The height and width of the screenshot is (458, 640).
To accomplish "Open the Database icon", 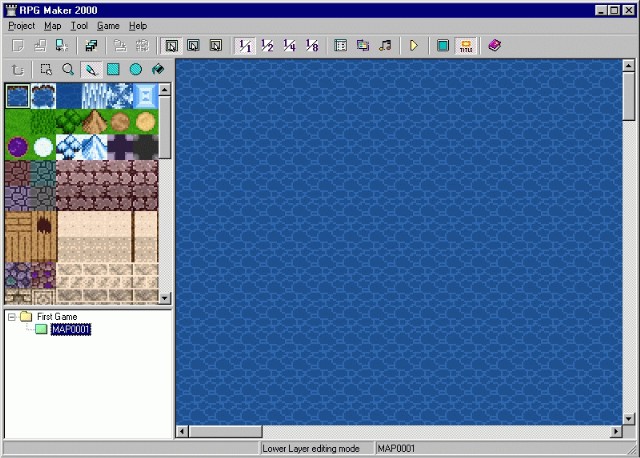I will point(340,45).
